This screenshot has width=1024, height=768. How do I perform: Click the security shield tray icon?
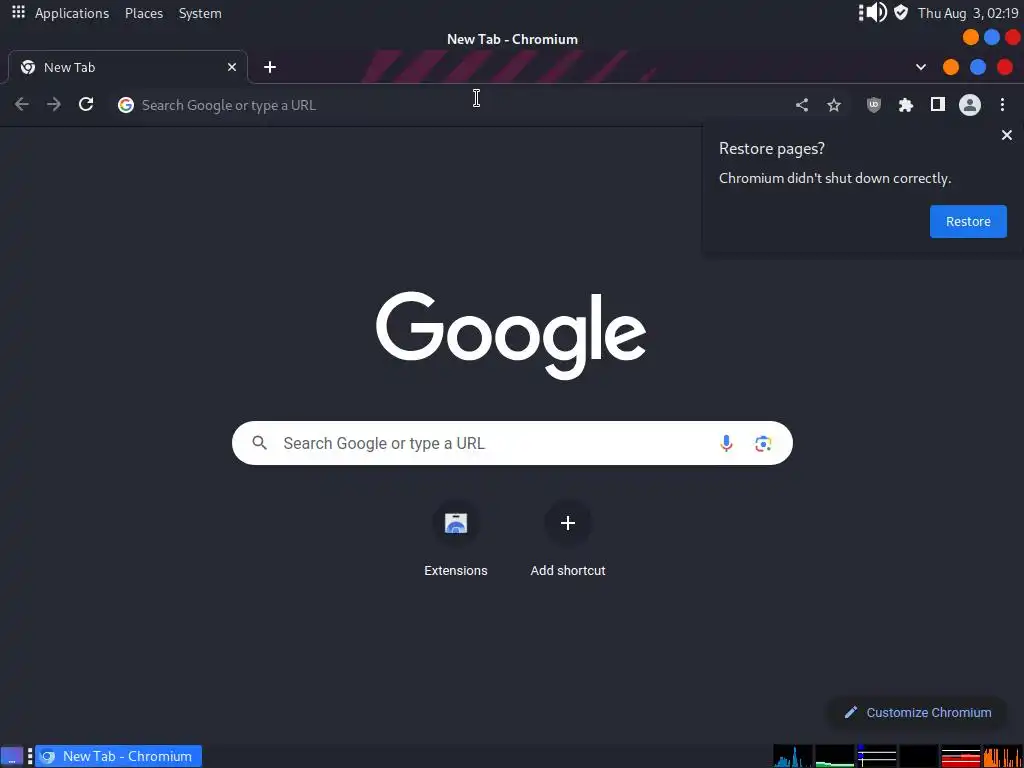[x=901, y=12]
